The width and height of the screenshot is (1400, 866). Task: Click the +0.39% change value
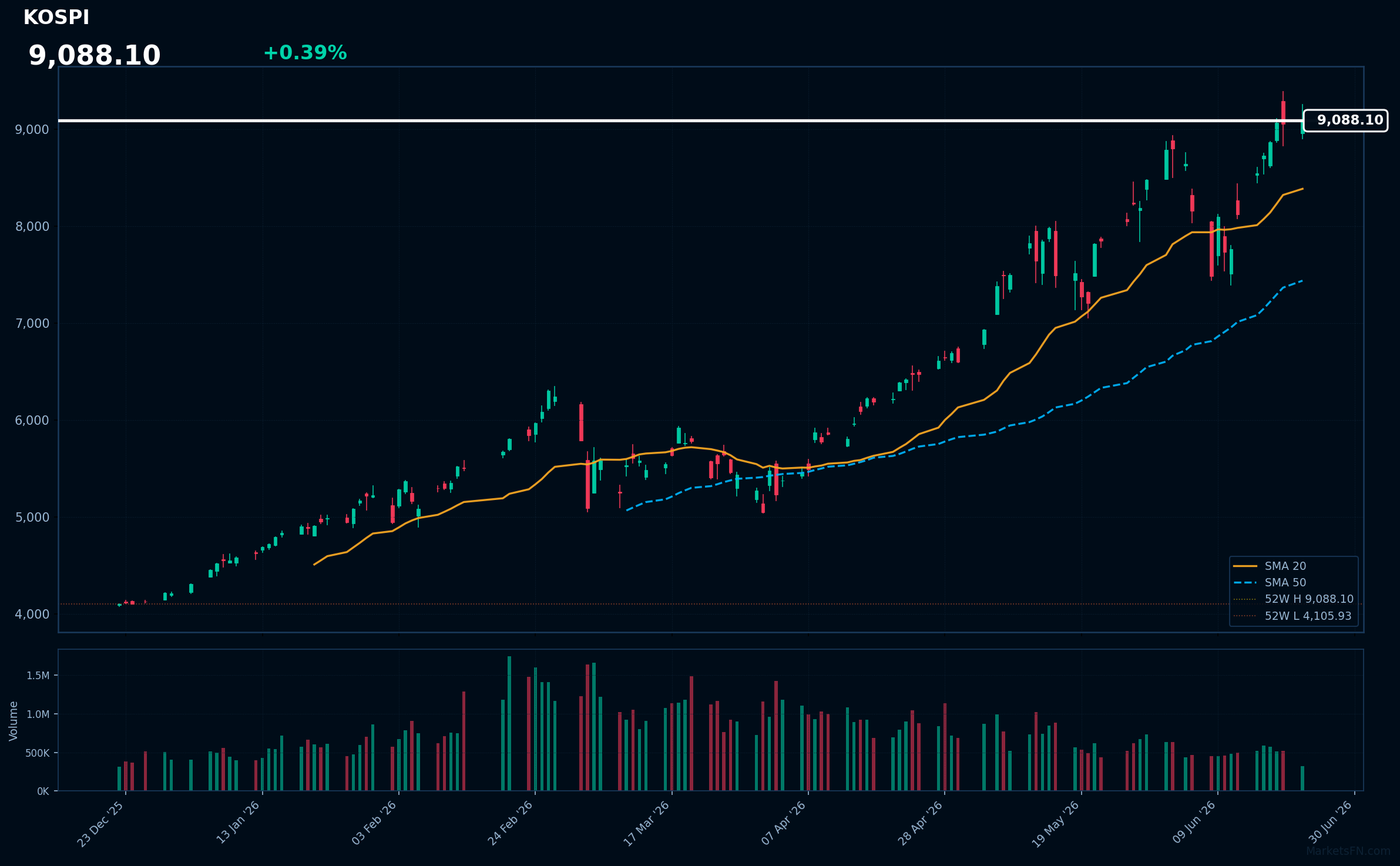(x=305, y=53)
